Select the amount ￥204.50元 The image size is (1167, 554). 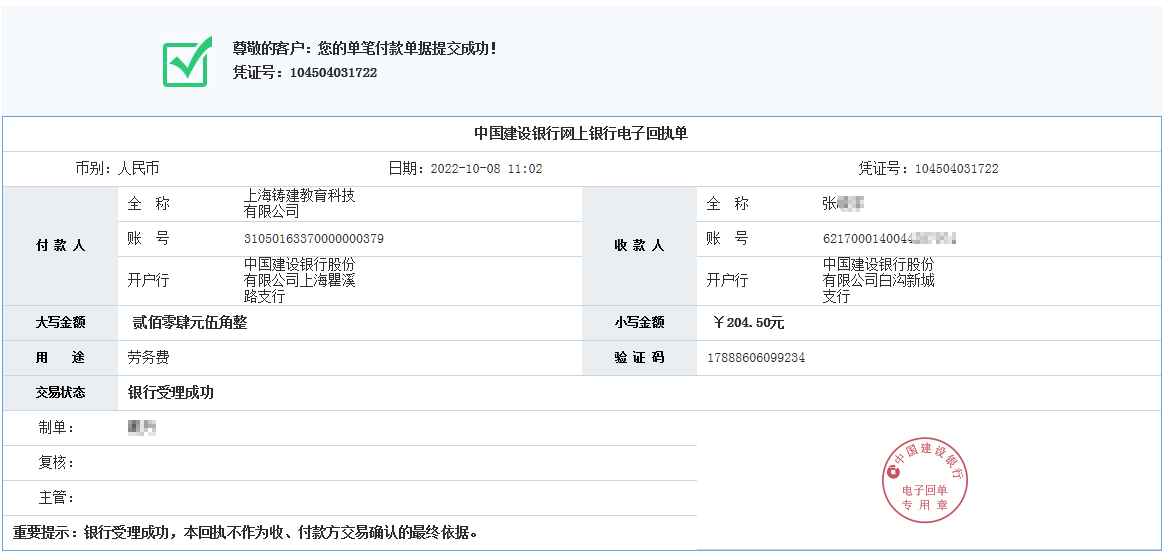pyautogui.click(x=748, y=323)
